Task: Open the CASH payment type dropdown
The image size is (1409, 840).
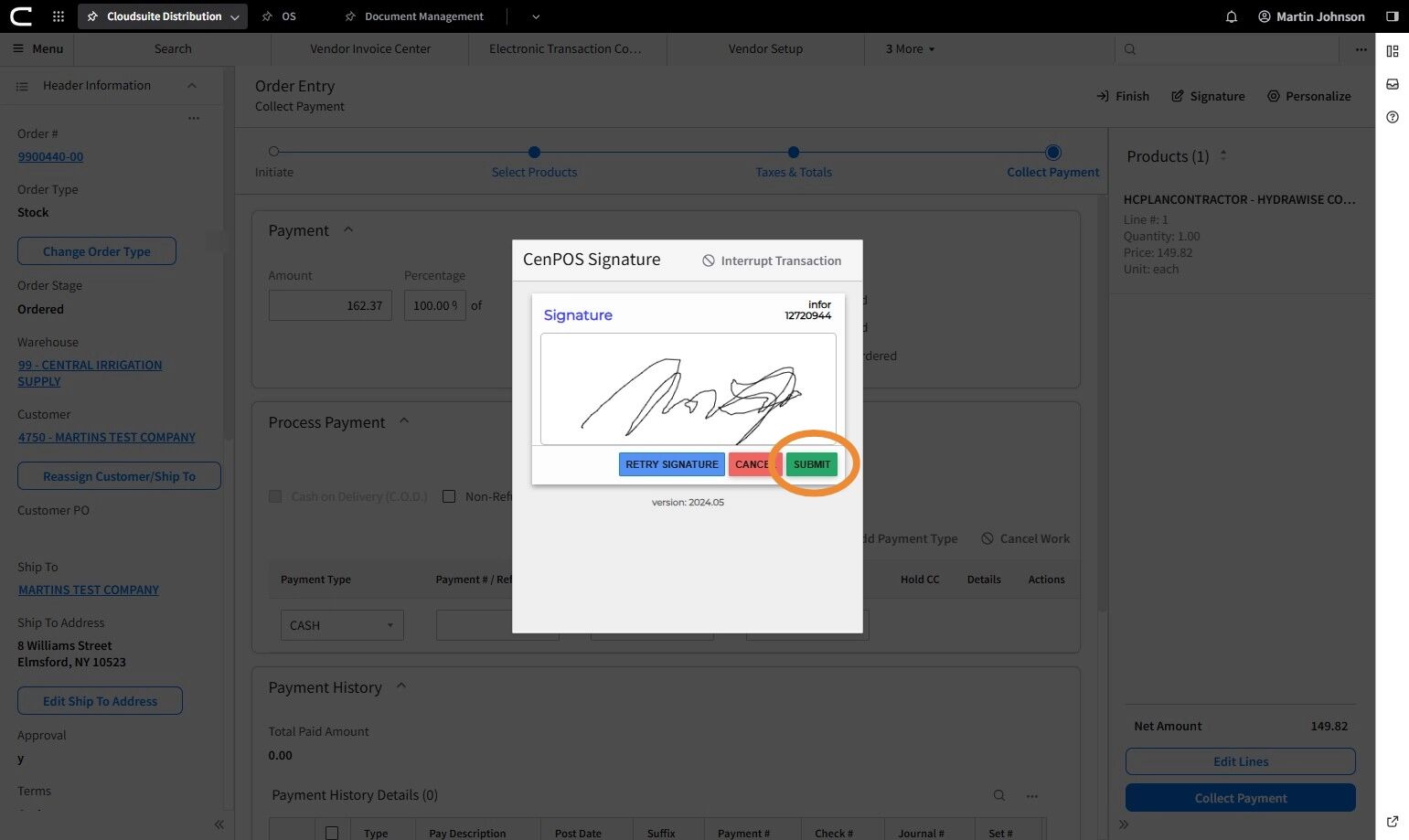Action: tap(341, 625)
